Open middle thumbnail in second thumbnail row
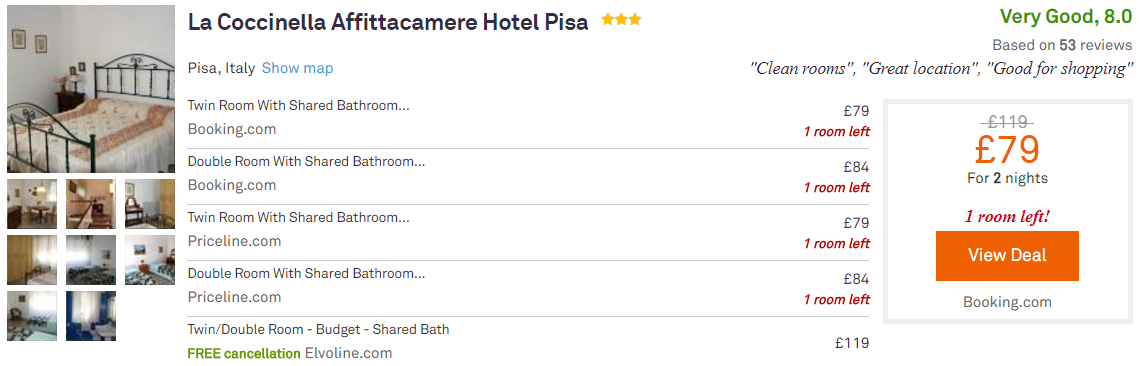This screenshot has width=1139, height=366. pyautogui.click(x=91, y=260)
